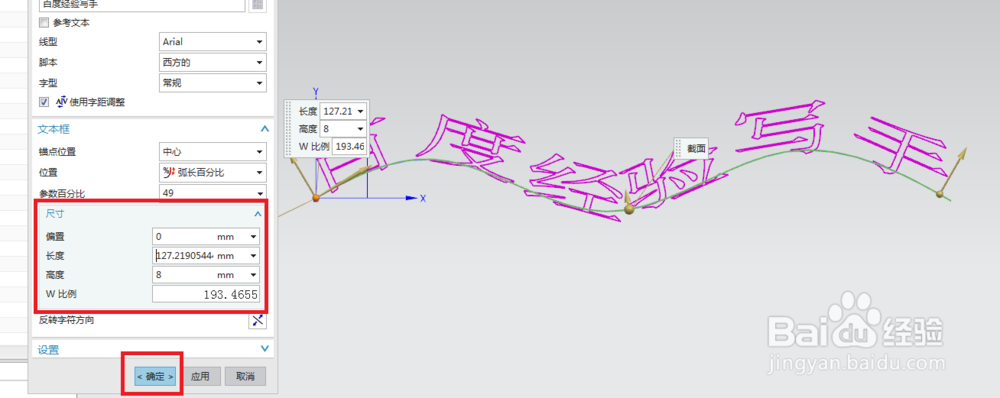
Task: Click the gold point handle near the curve end
Action: [939, 193]
